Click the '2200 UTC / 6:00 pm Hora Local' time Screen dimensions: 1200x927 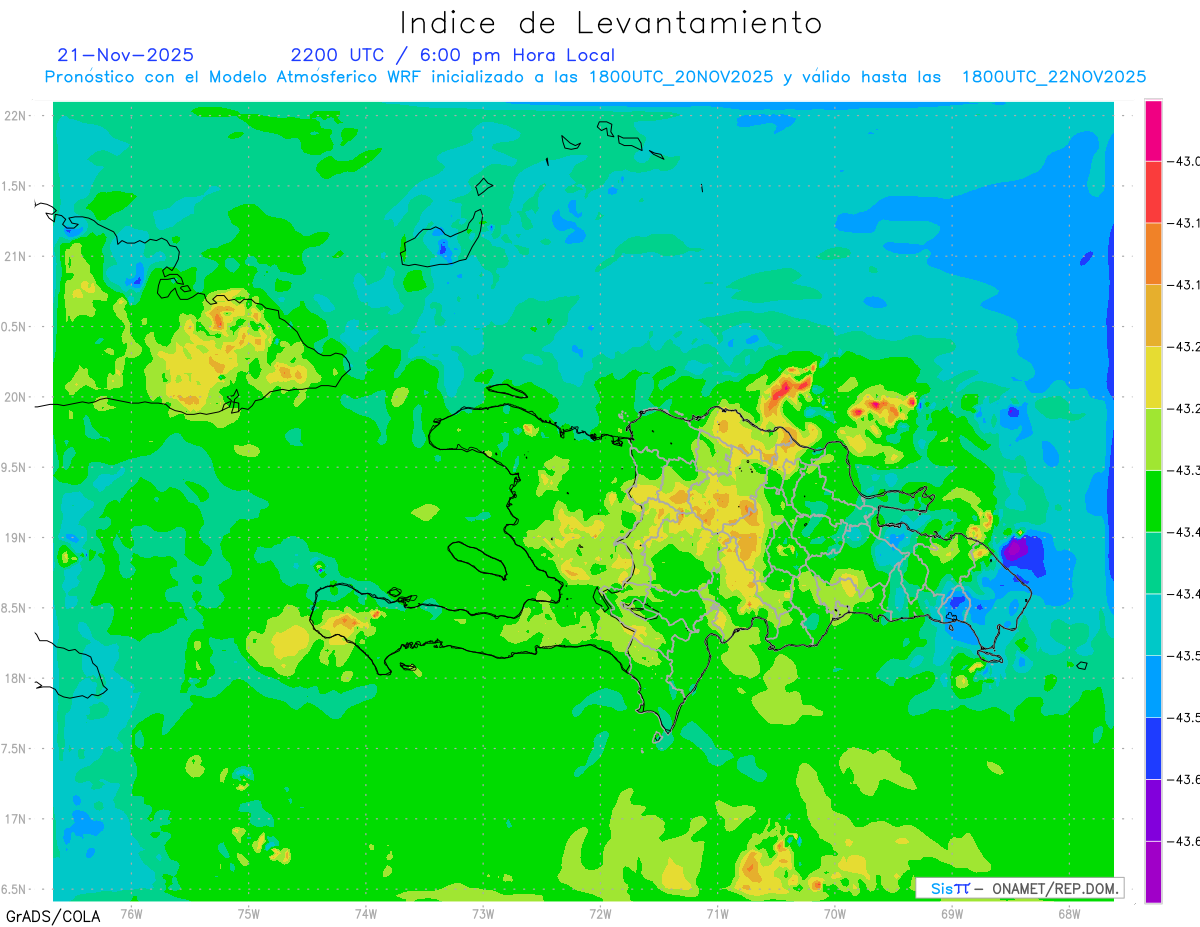[453, 55]
